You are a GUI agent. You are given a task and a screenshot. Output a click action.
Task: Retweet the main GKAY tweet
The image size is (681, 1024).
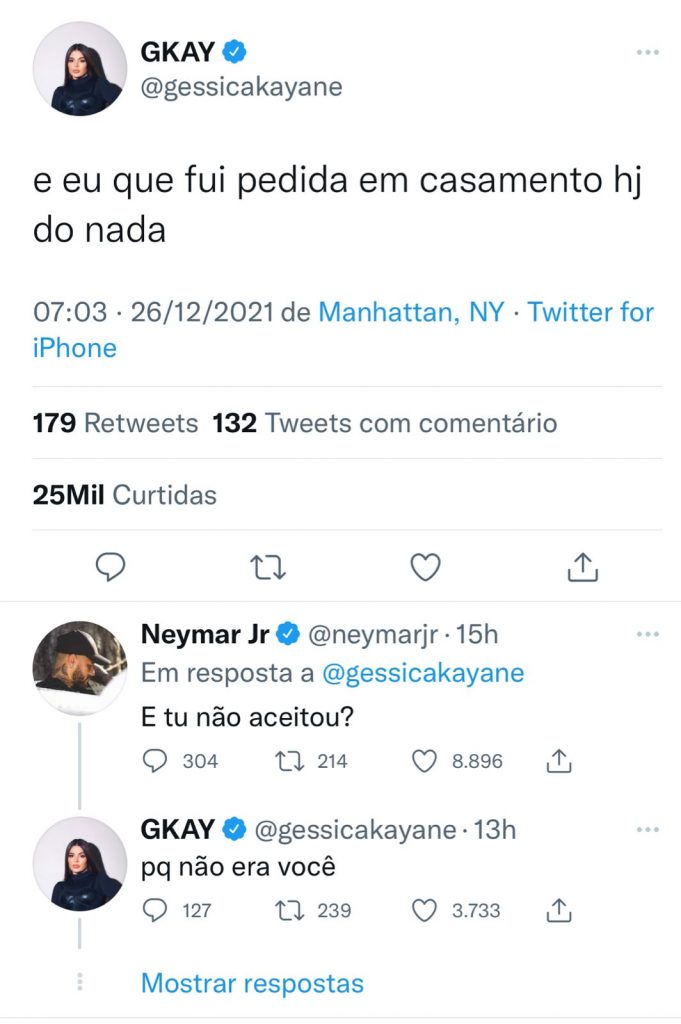click(x=267, y=568)
